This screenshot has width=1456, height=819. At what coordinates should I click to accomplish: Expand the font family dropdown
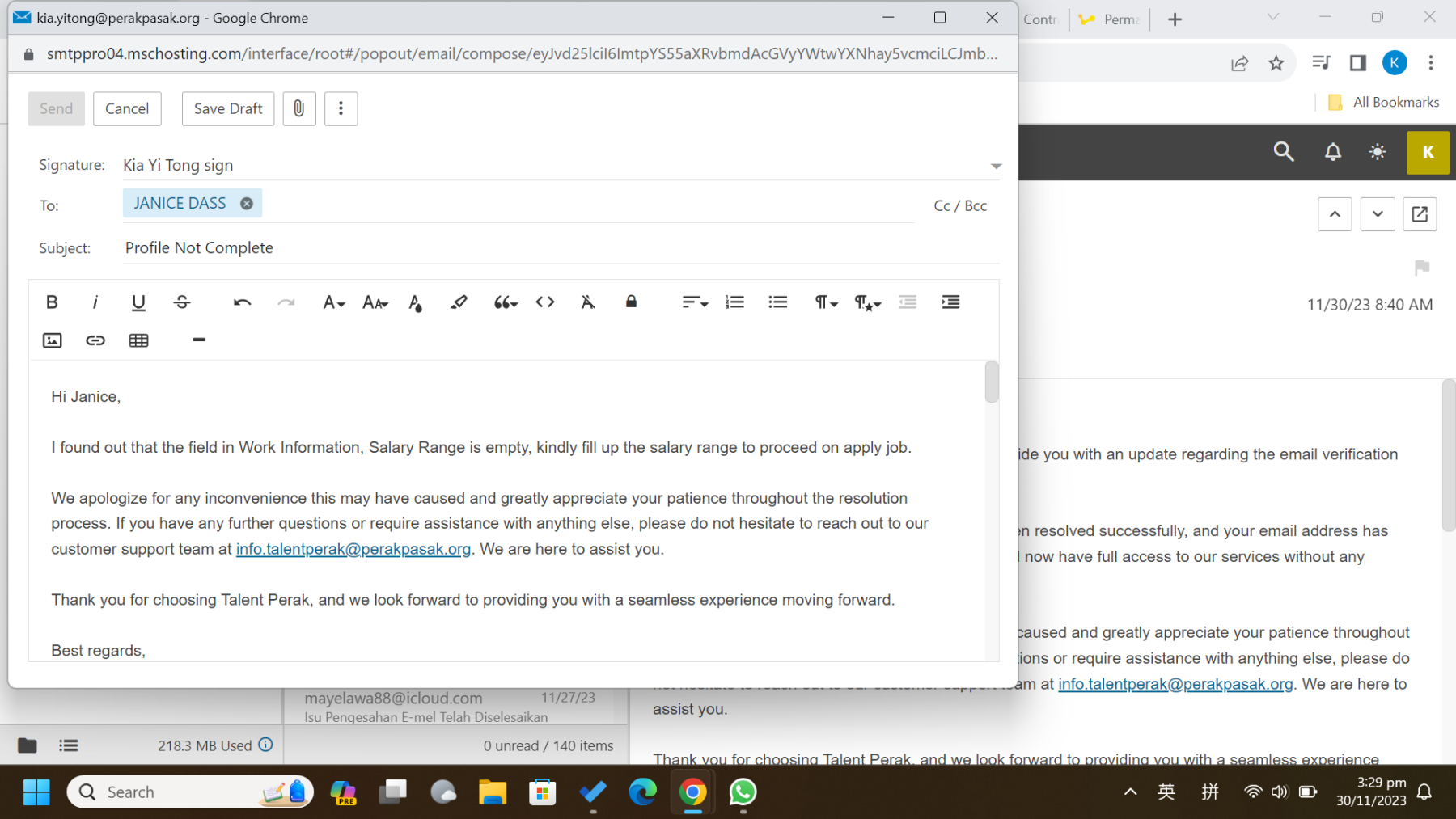333,302
